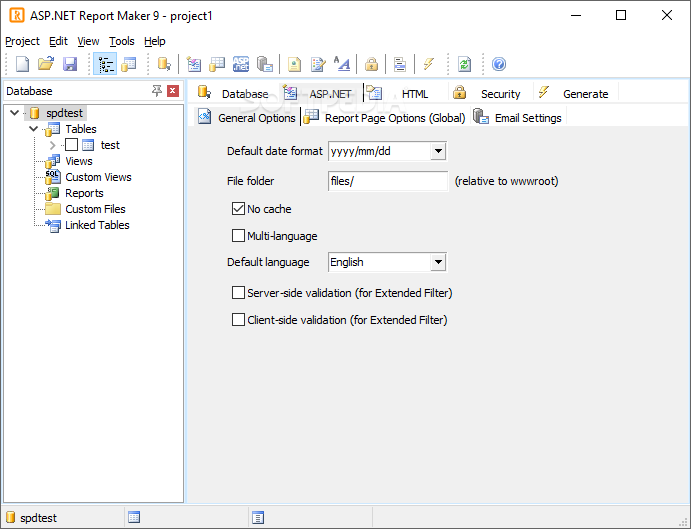This screenshot has height=529, width=691.
Task: Open security settings via the padlock toolbar icon
Action: [x=372, y=64]
